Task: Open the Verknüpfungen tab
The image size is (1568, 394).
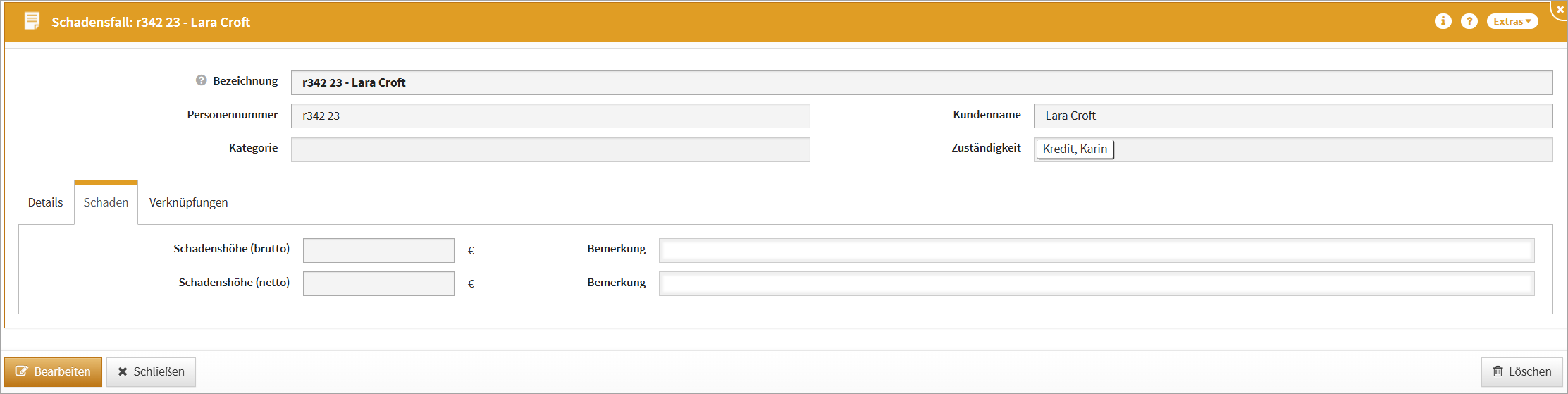Action: pyautogui.click(x=188, y=202)
